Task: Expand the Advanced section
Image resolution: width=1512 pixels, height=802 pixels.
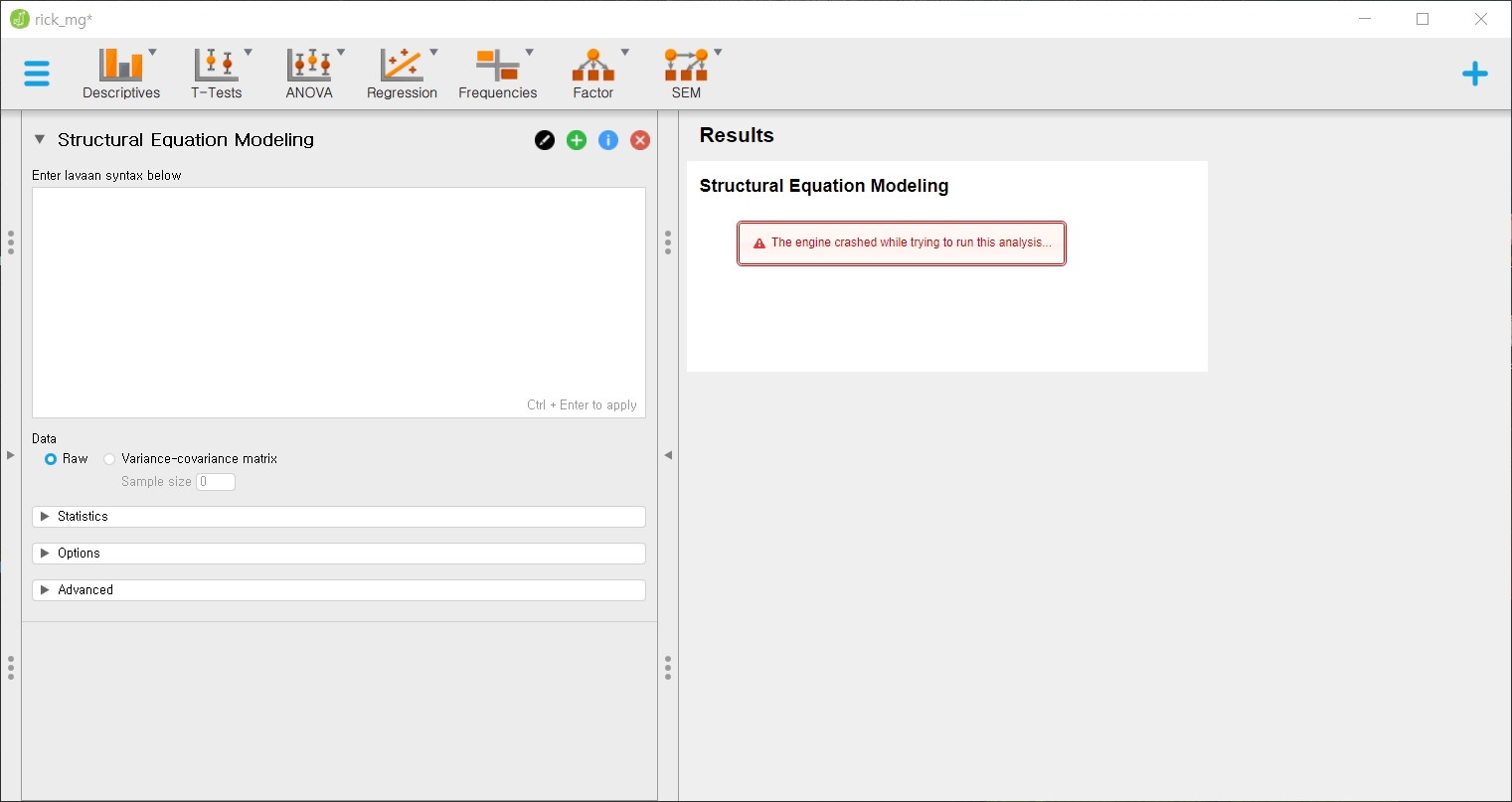Action: pos(338,589)
